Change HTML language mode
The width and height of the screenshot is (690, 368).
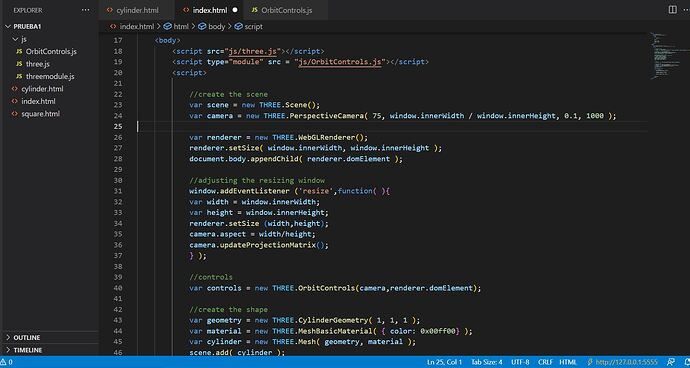pos(568,362)
